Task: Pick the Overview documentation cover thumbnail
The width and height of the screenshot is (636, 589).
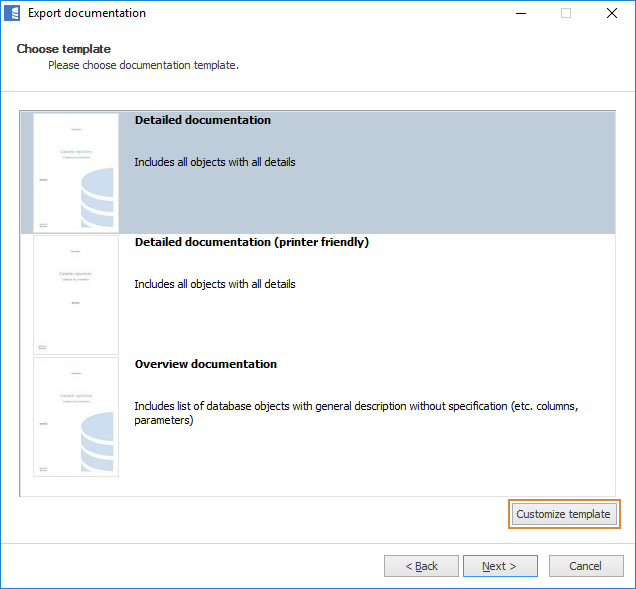Action: click(x=76, y=417)
